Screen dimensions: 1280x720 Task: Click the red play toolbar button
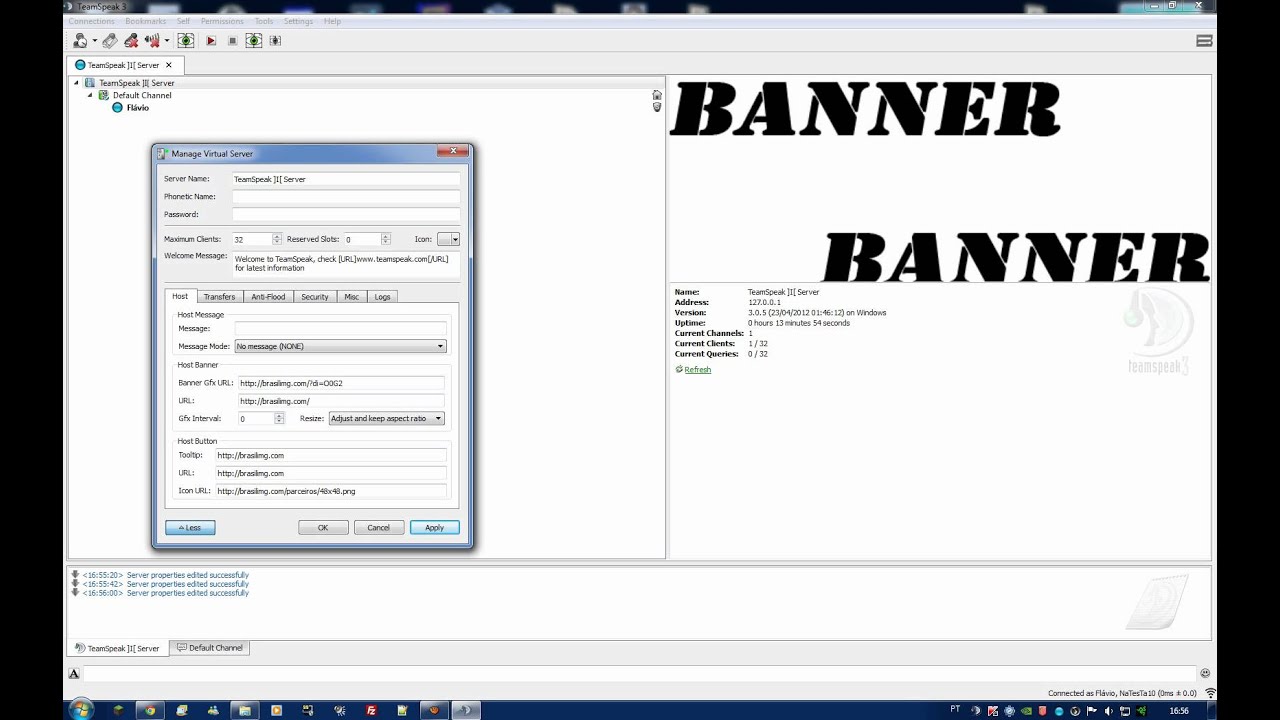[x=211, y=41]
